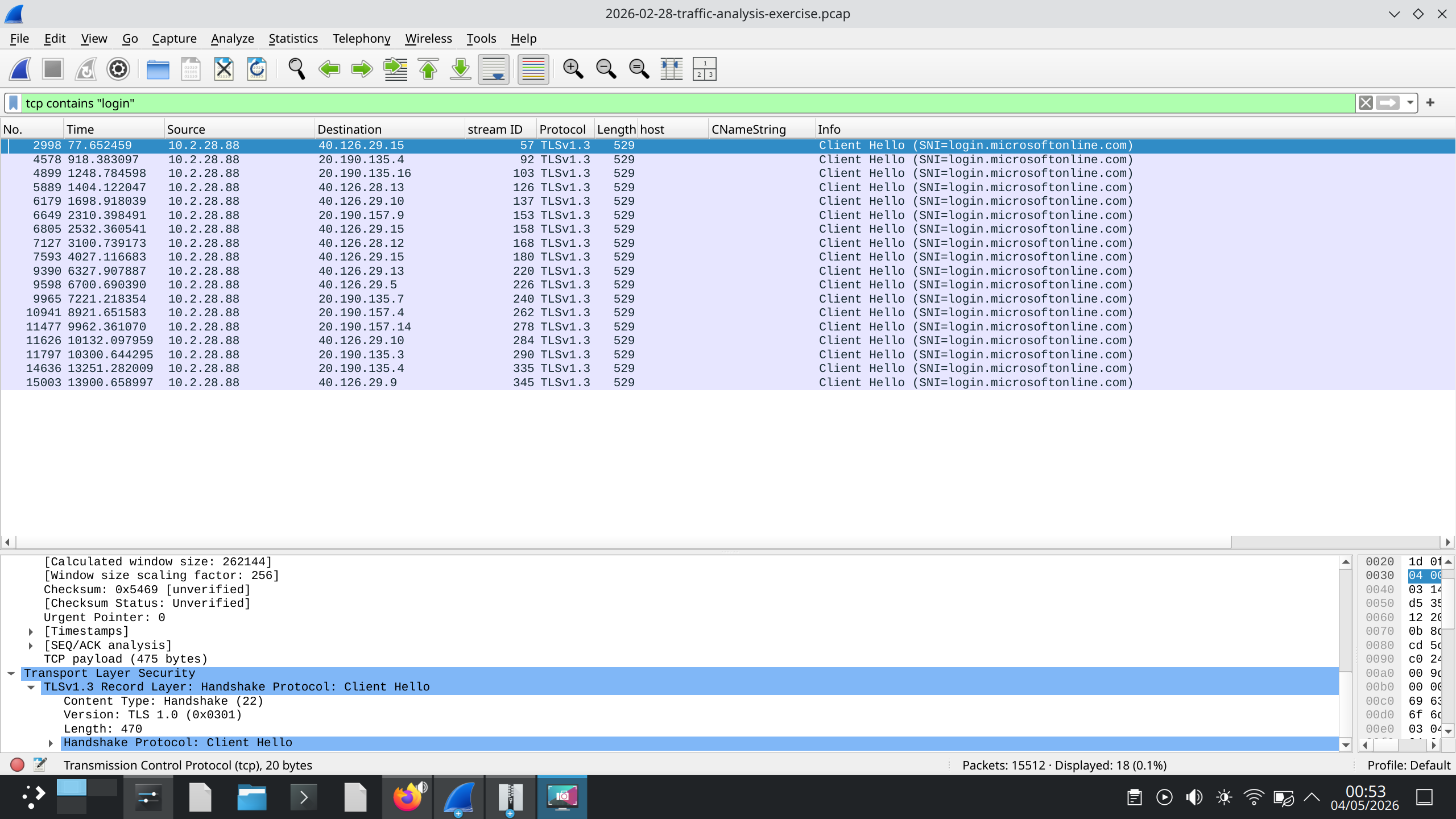
Task: Select Version: TLS 1.0 (0x0301) line
Action: [152, 715]
